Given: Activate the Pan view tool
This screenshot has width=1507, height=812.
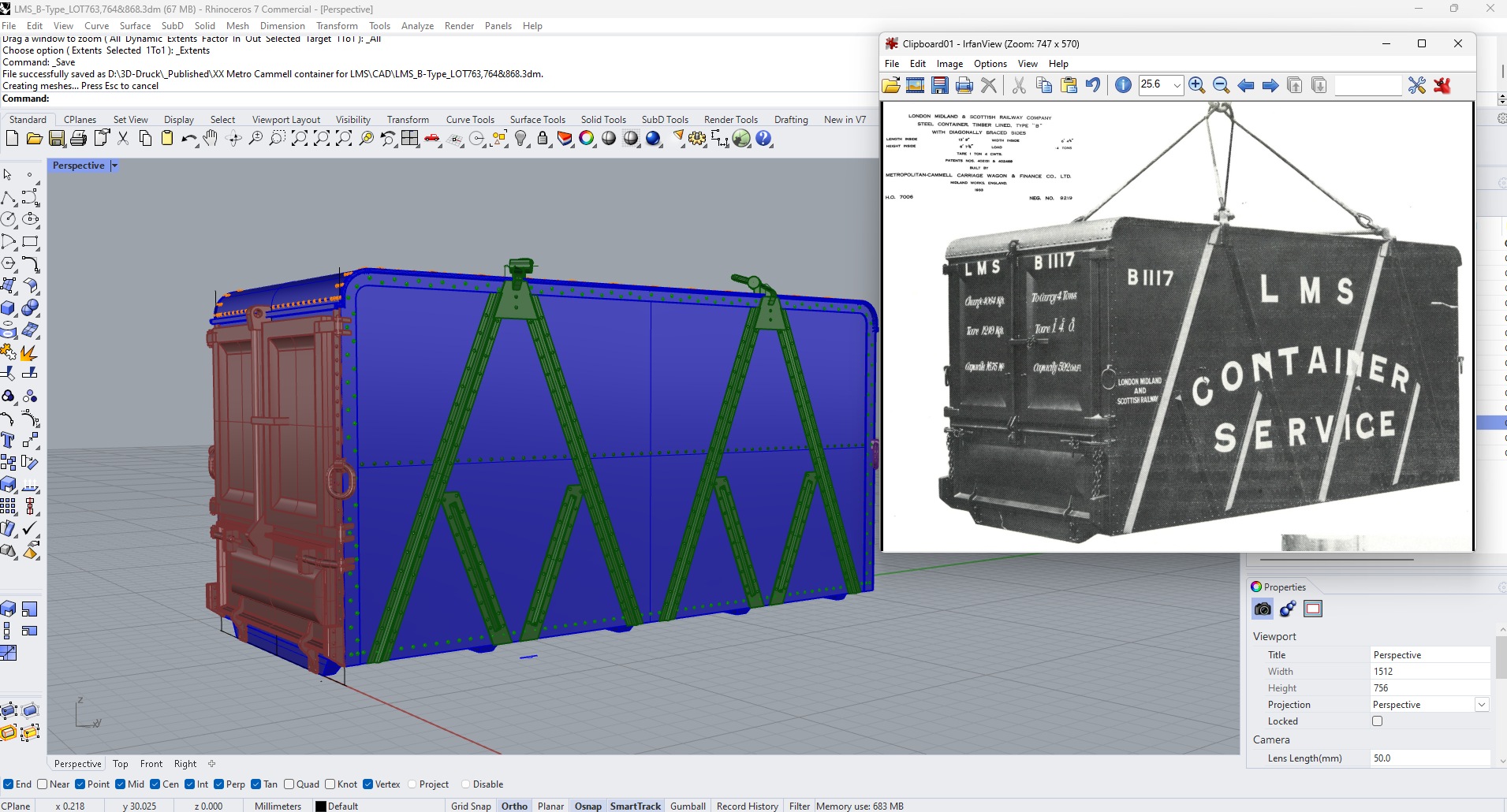Looking at the screenshot, I should pos(209,137).
